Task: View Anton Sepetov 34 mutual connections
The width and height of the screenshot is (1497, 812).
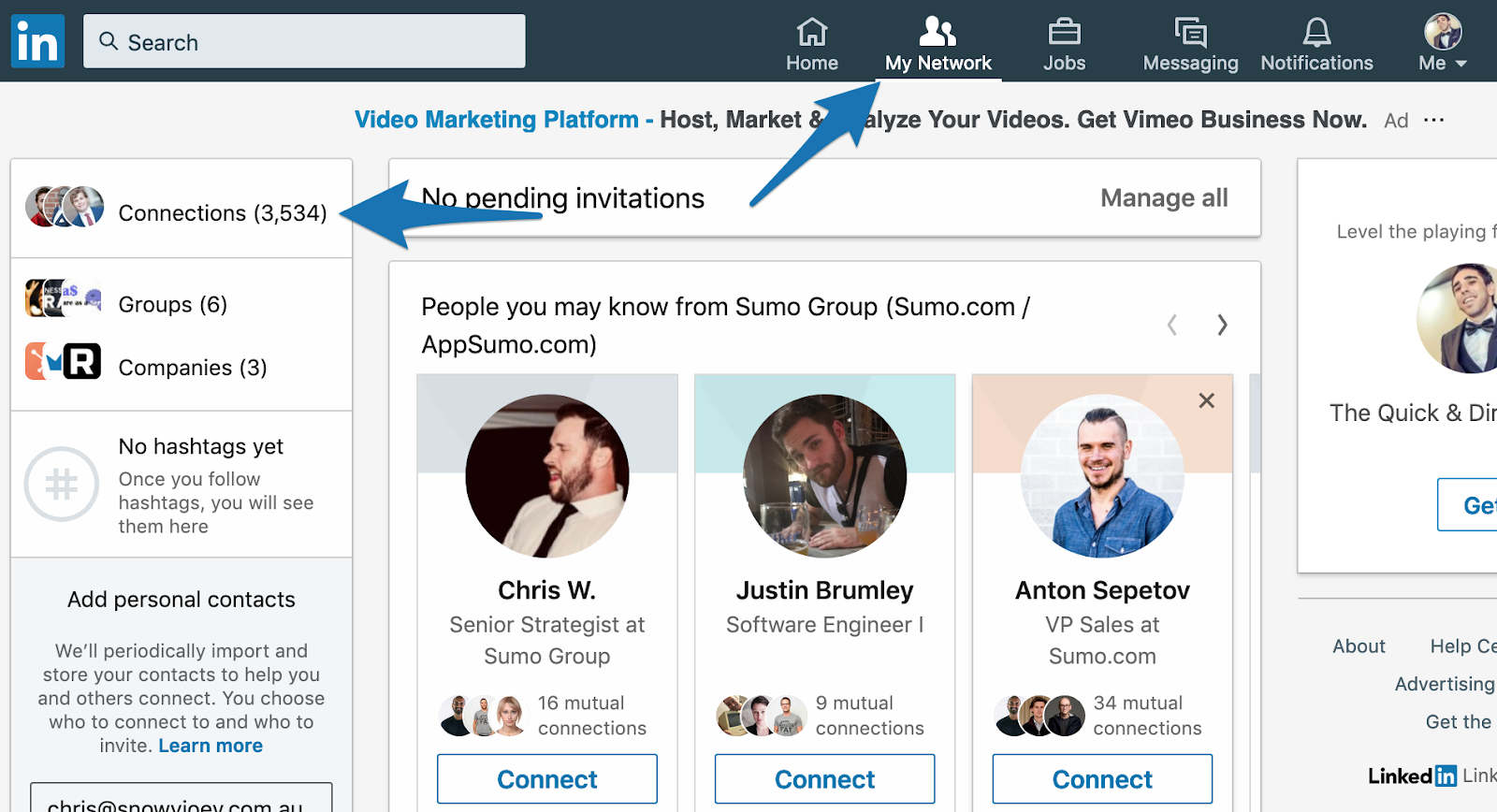Action: point(1147,716)
